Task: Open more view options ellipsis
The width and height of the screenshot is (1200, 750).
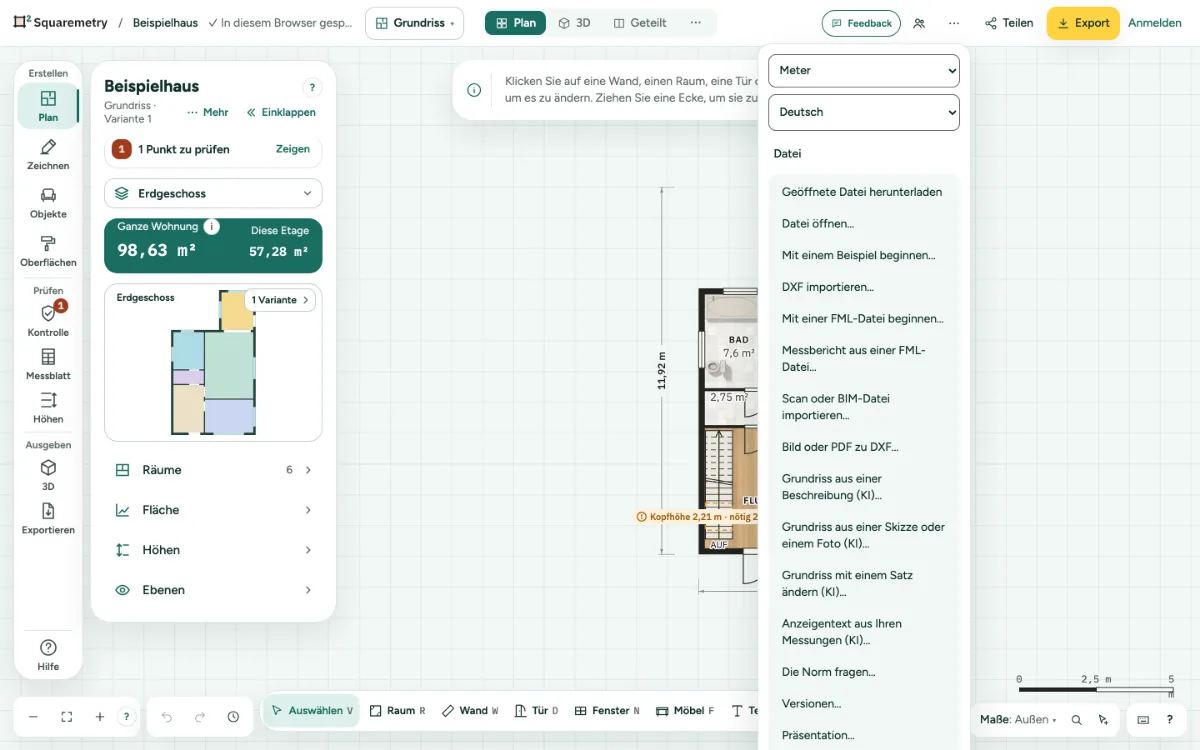Action: point(696,23)
